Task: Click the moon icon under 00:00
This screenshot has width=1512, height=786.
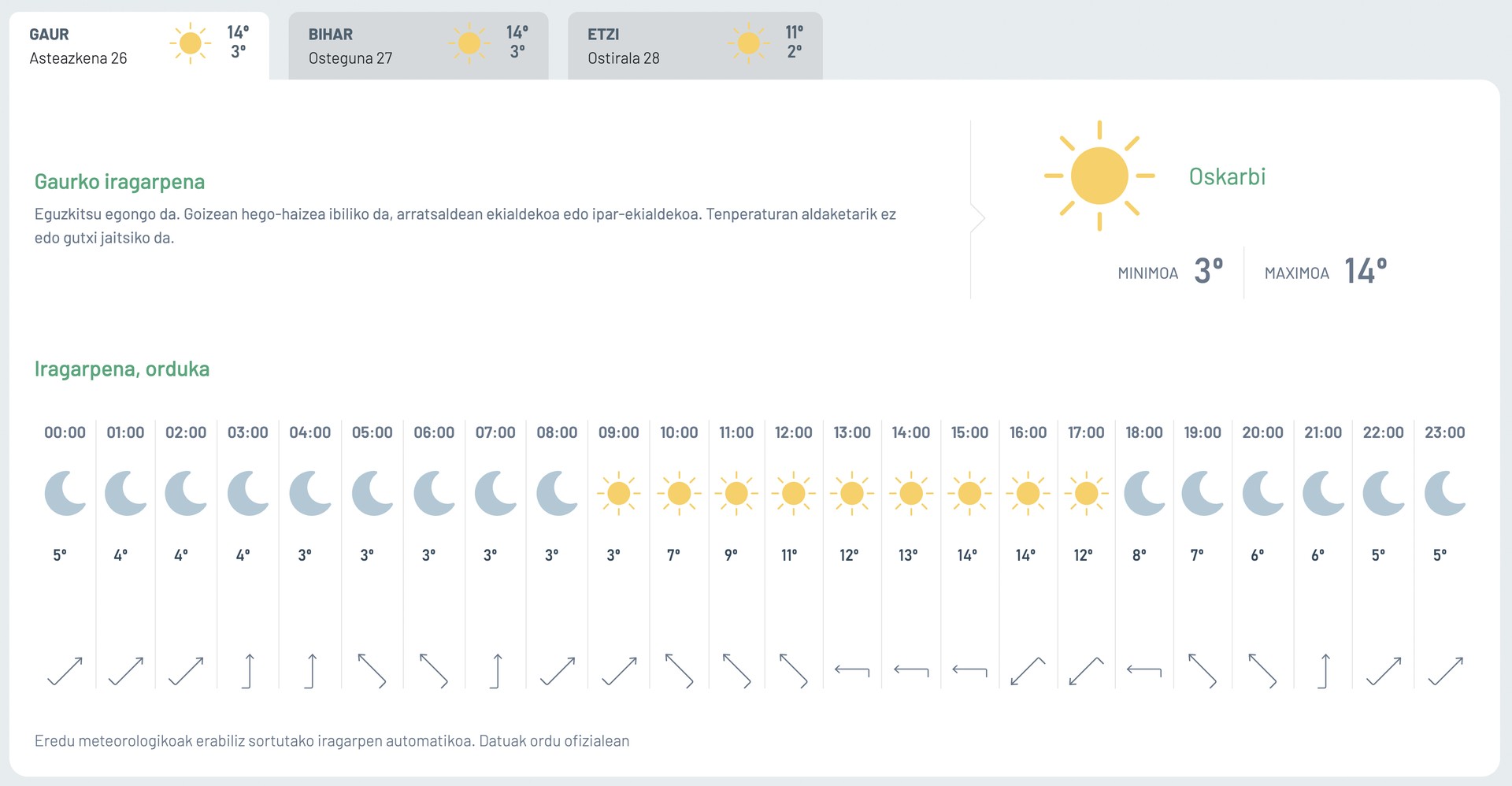Action: tap(65, 493)
